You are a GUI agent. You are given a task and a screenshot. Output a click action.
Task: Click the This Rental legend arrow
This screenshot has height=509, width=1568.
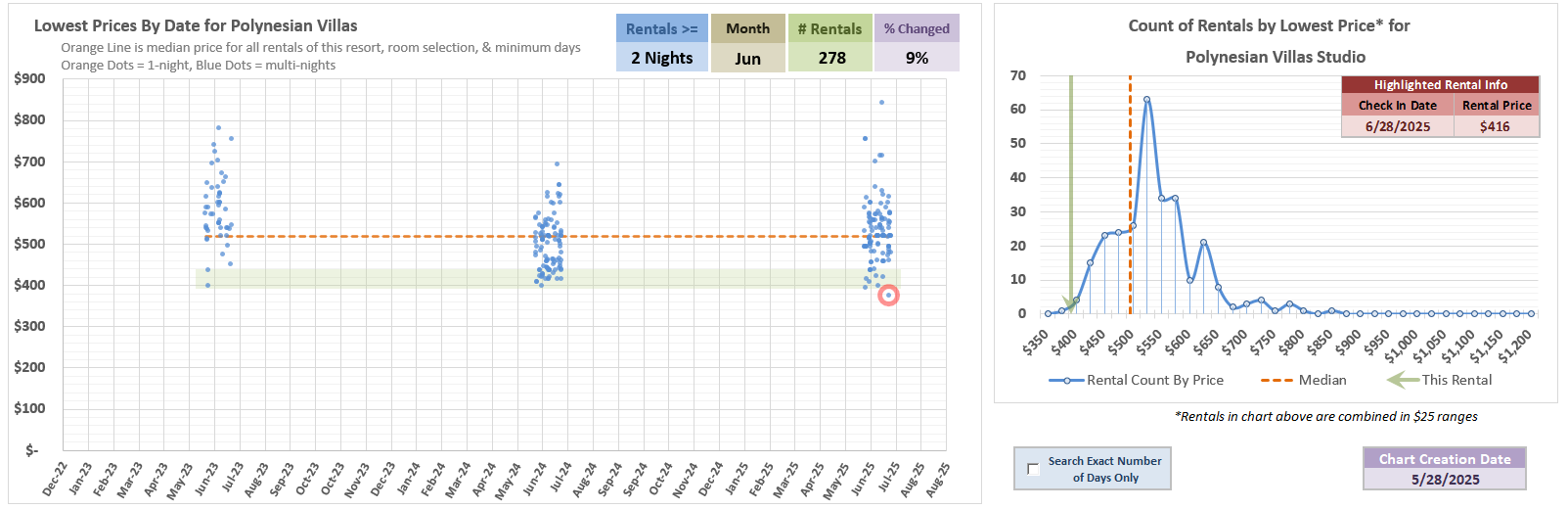1403,380
